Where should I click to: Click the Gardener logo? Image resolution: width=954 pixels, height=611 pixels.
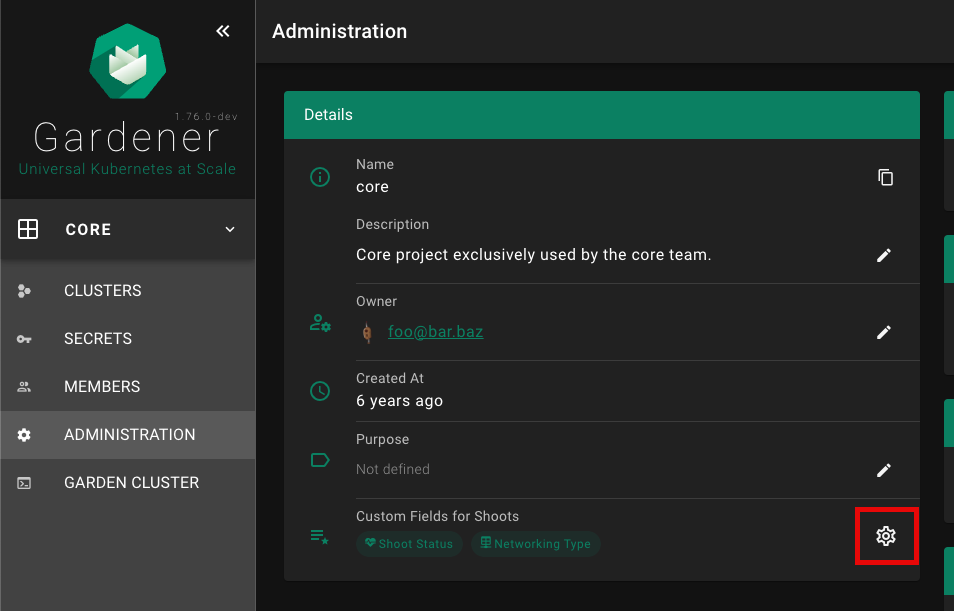127,61
